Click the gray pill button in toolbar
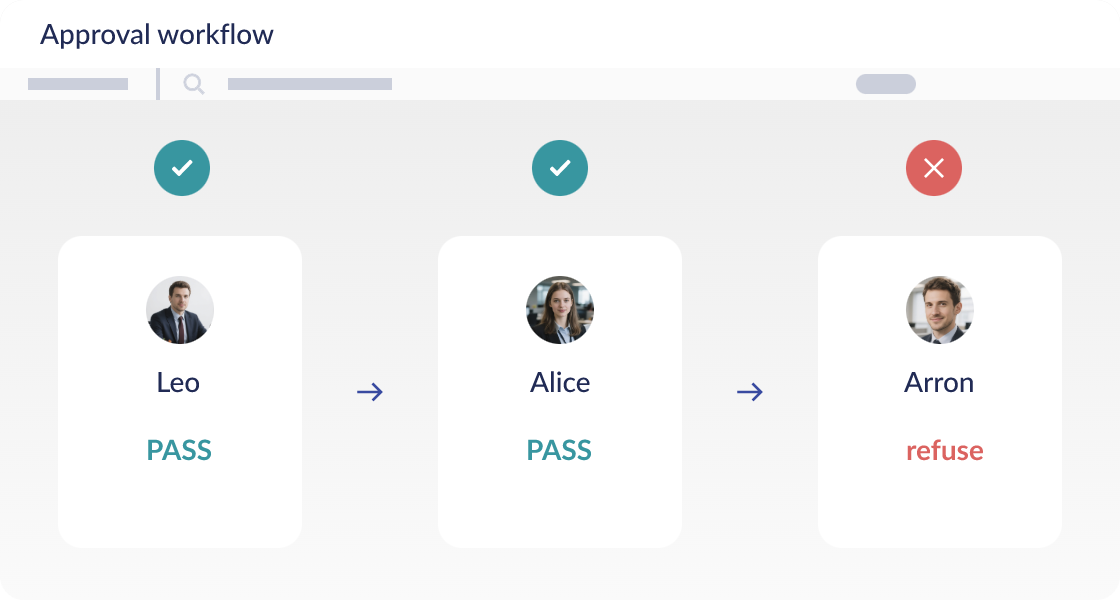Image resolution: width=1120 pixels, height=600 pixels. coord(886,84)
